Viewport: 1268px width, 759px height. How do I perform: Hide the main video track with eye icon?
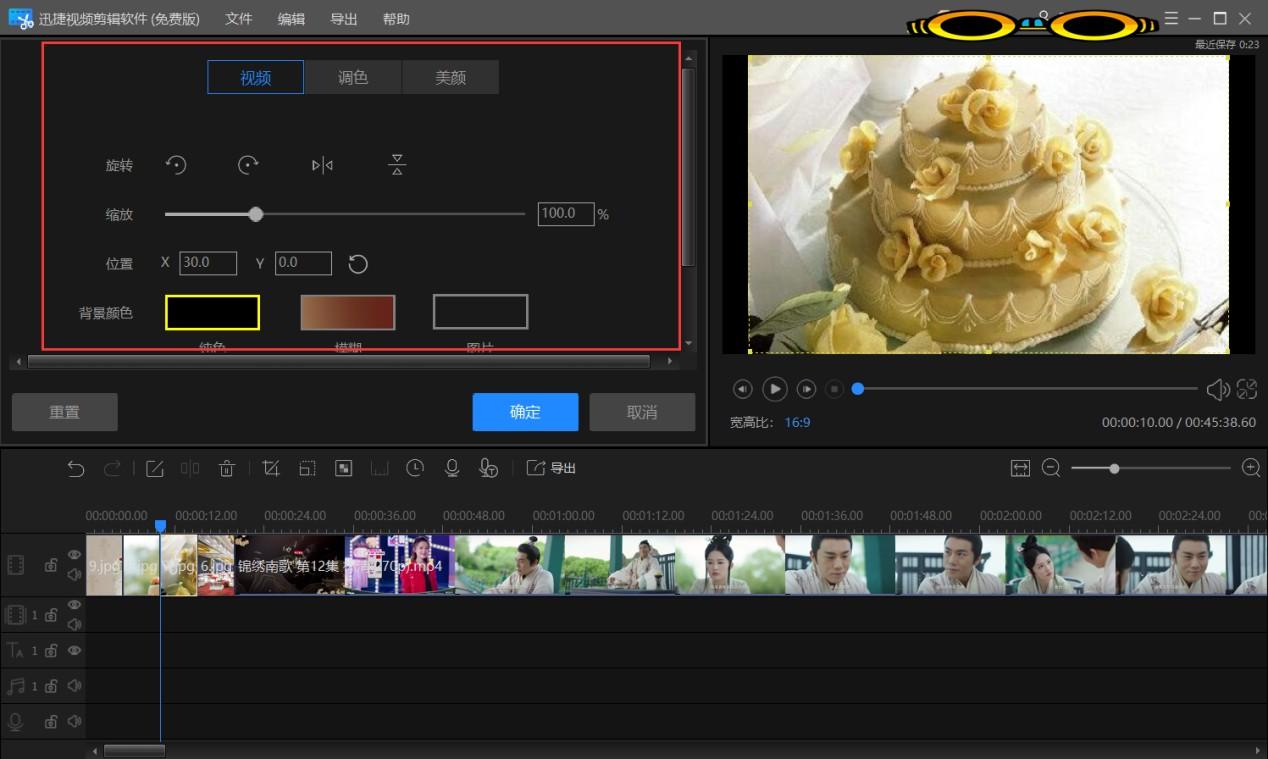(74, 554)
